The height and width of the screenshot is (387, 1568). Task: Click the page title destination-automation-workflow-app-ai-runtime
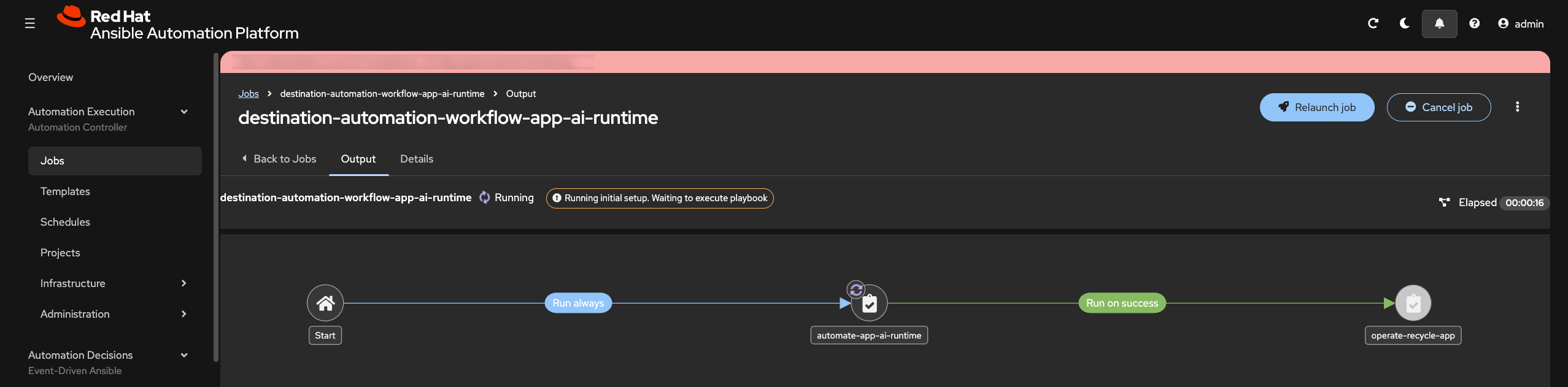[448, 118]
